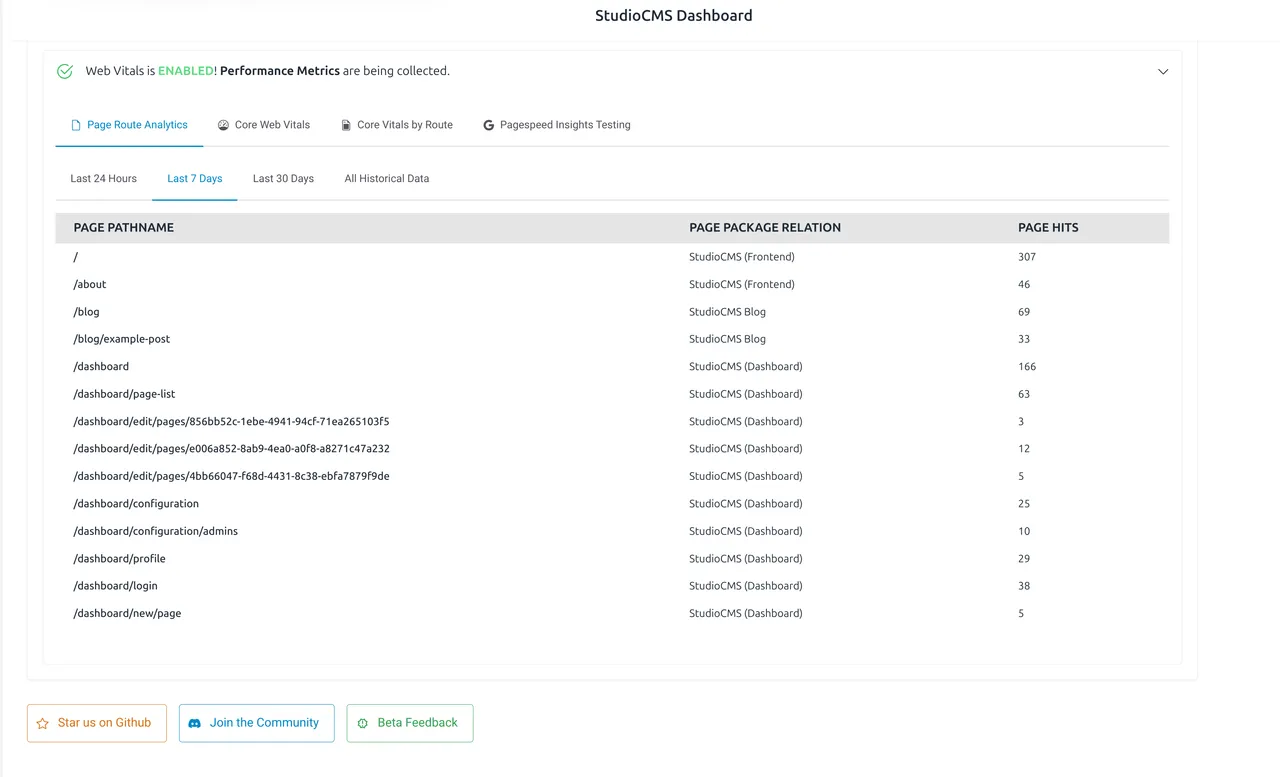The width and height of the screenshot is (1280, 777).
Task: Click the Discord icon in Join the Community
Action: tap(195, 723)
